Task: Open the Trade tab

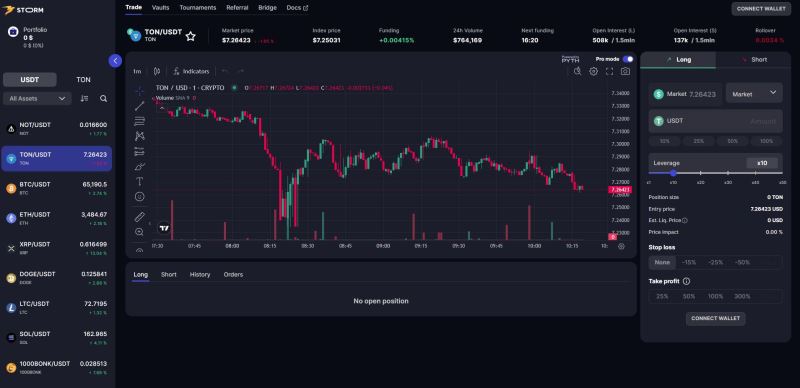Action: (134, 8)
